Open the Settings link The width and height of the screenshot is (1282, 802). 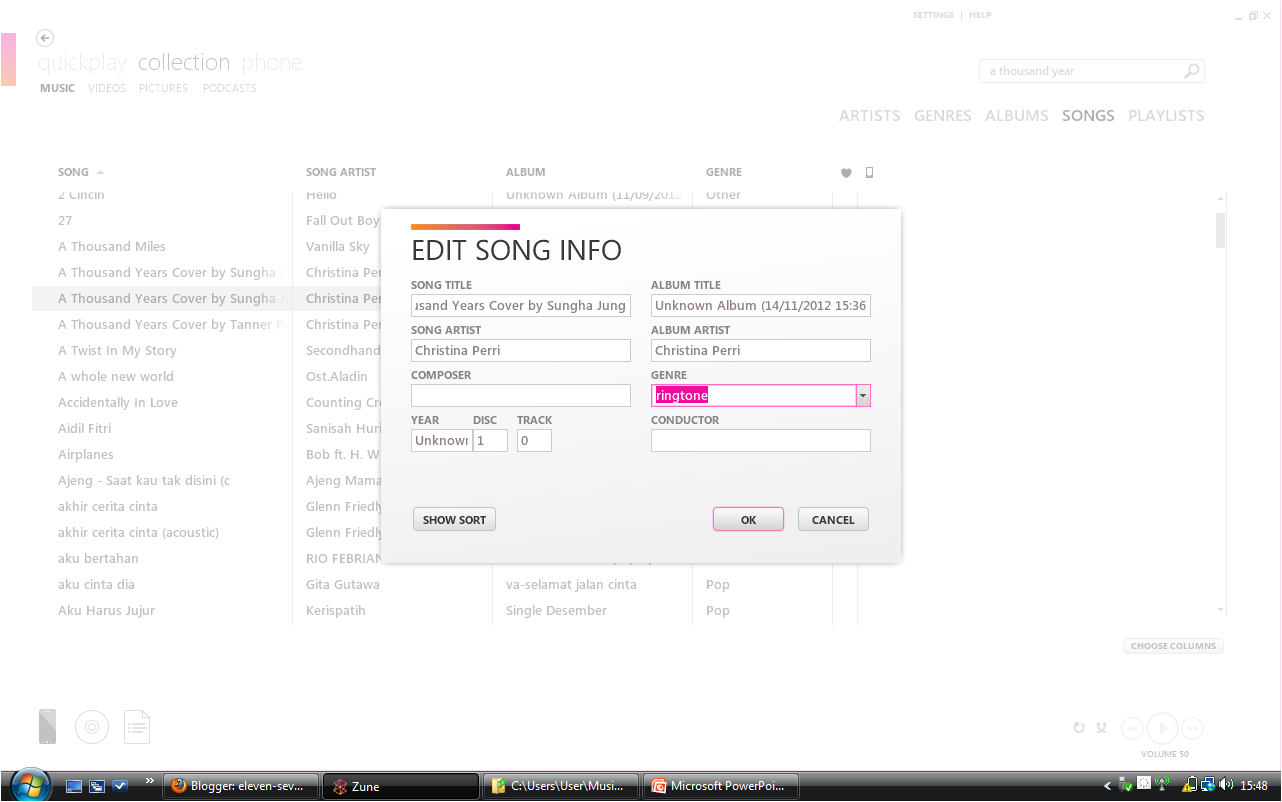point(933,16)
